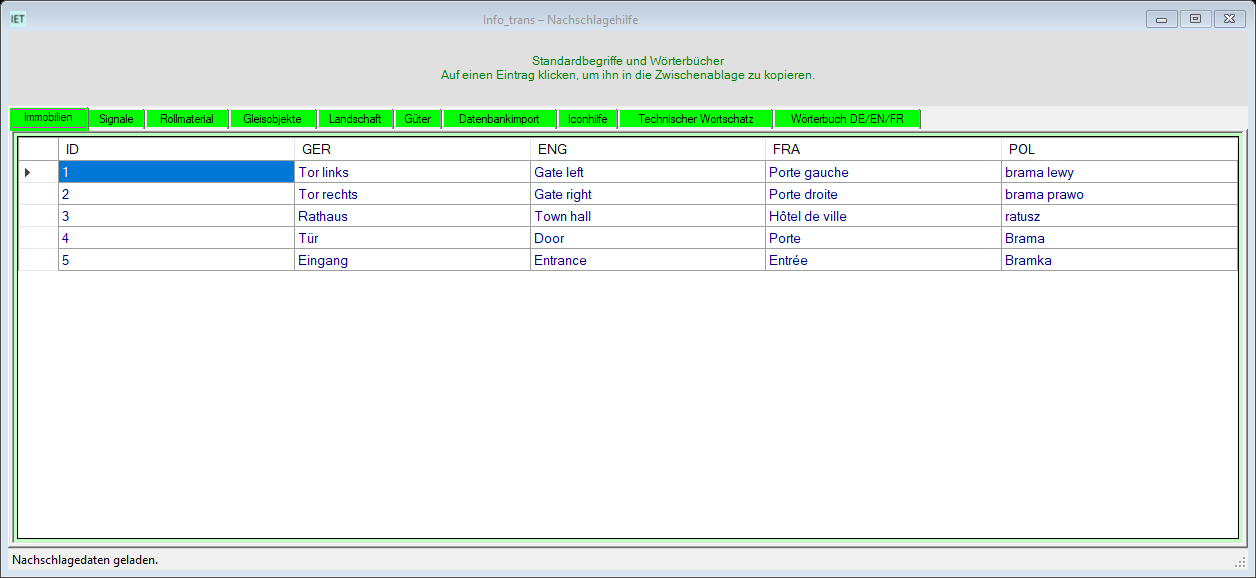Copy the entry 'Gate left'
This screenshot has width=1256, height=578.
[648, 172]
